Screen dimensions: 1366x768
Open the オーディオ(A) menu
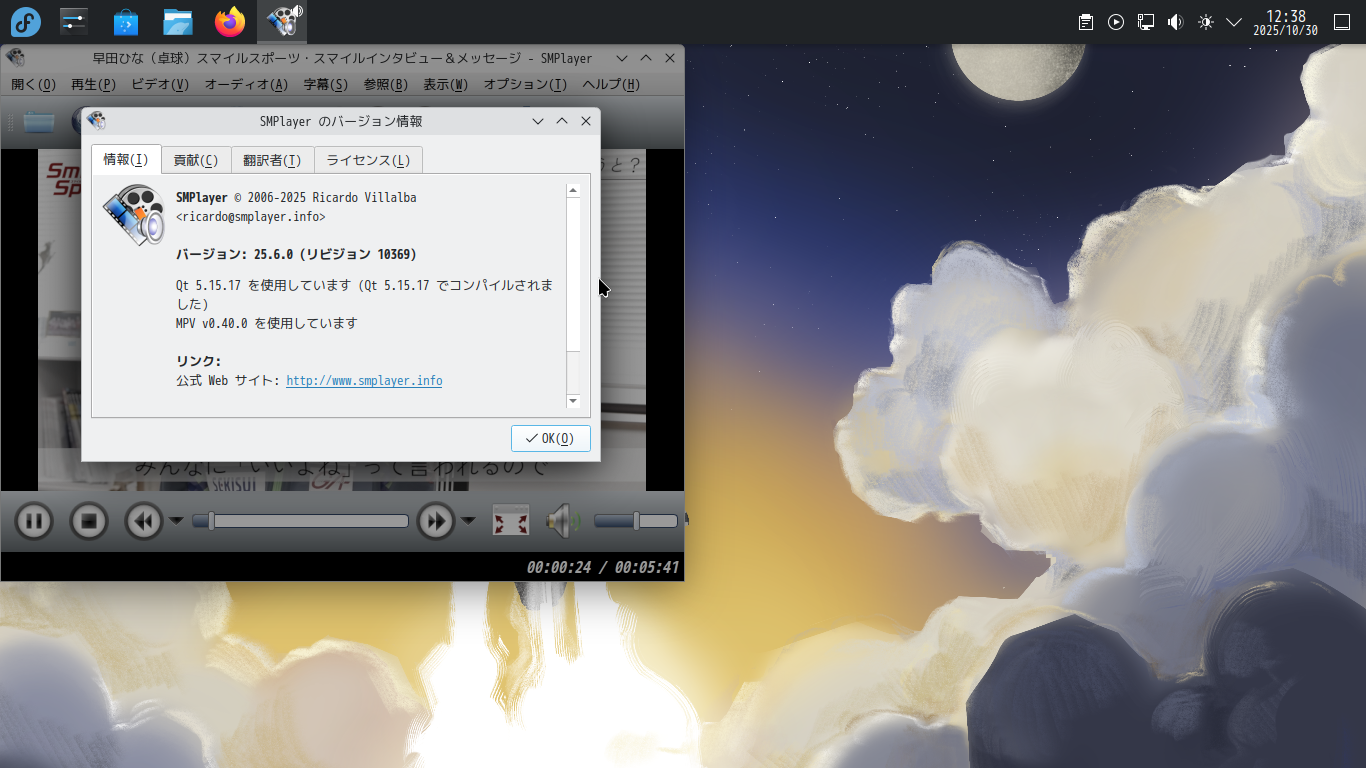point(246,85)
